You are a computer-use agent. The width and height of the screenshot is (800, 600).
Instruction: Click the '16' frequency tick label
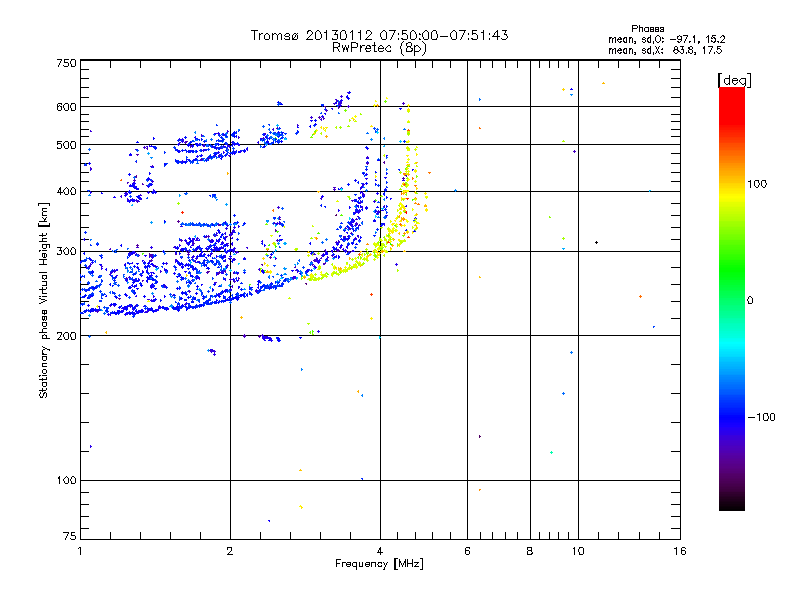(680, 551)
